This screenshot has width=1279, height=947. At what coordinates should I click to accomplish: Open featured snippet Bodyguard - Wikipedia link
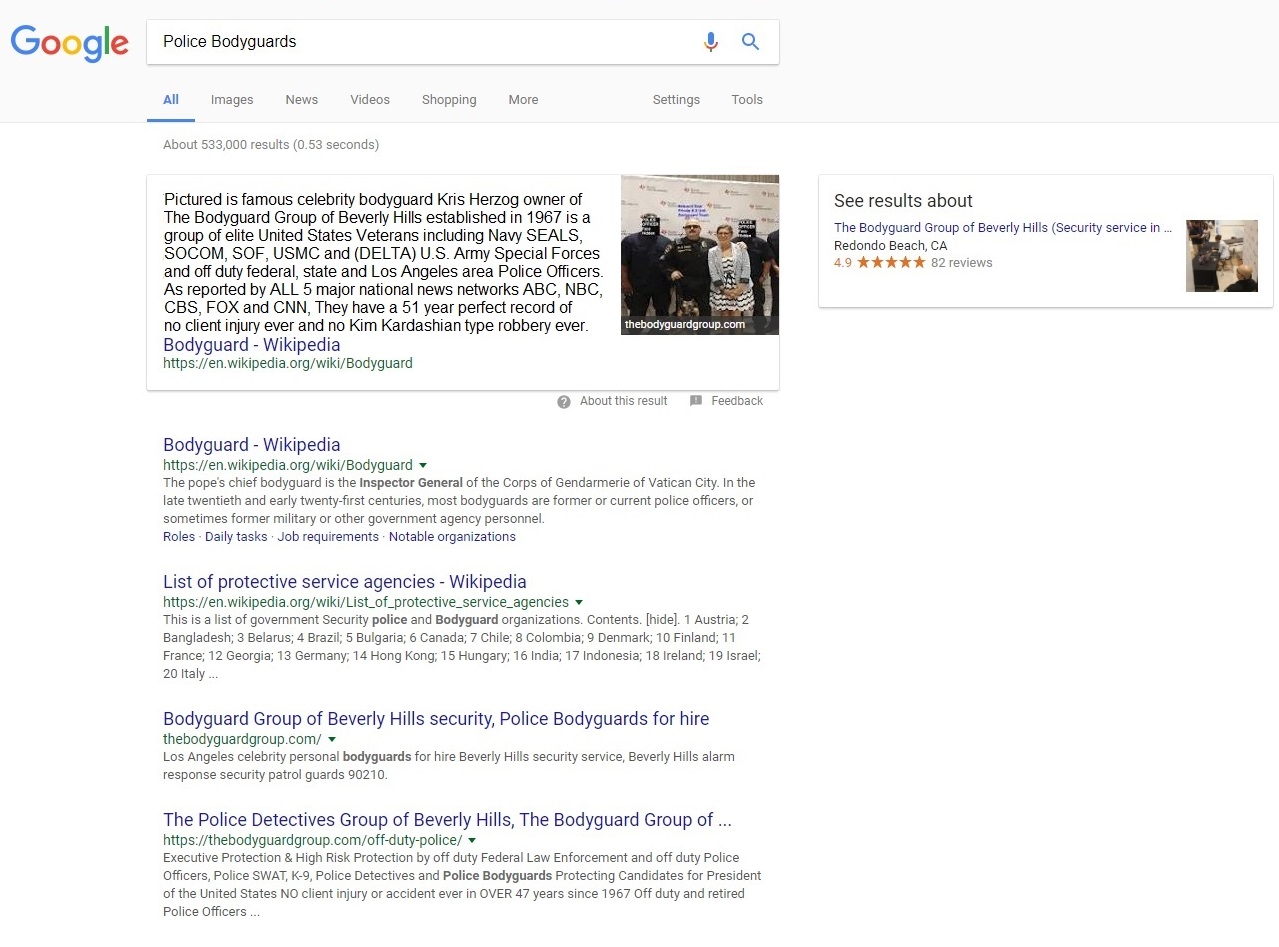coord(252,345)
